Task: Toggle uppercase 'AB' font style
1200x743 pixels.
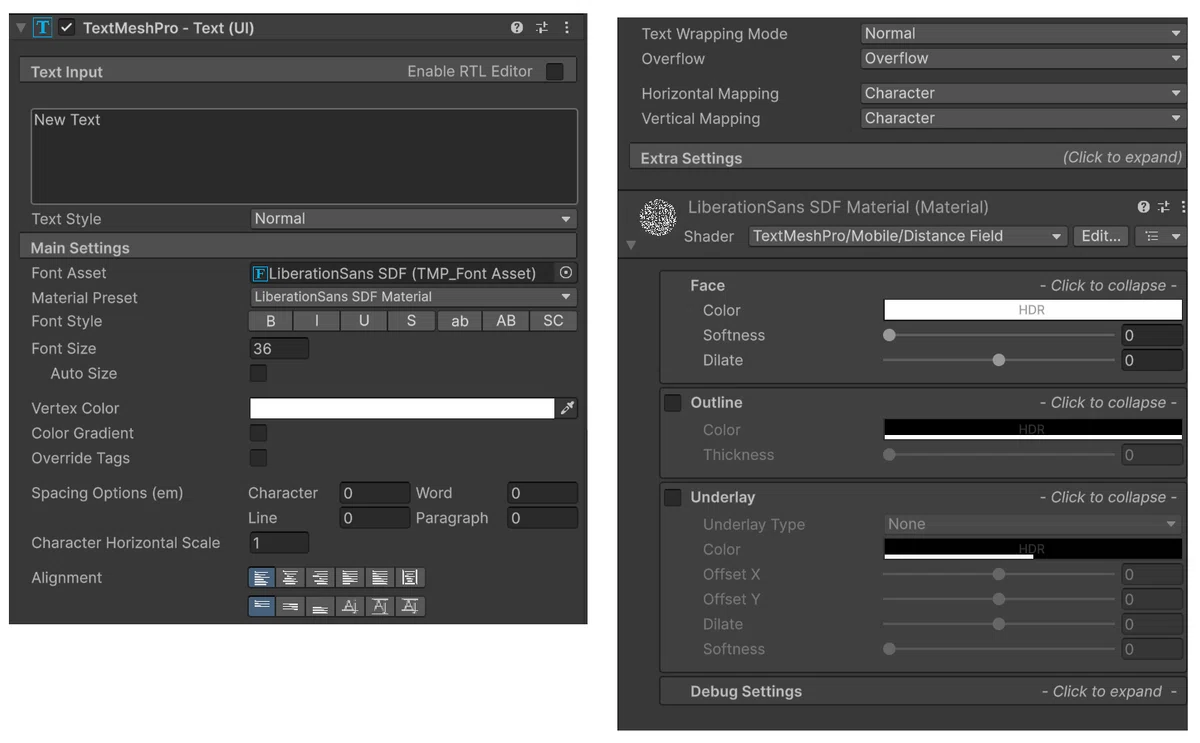Action: (x=506, y=321)
